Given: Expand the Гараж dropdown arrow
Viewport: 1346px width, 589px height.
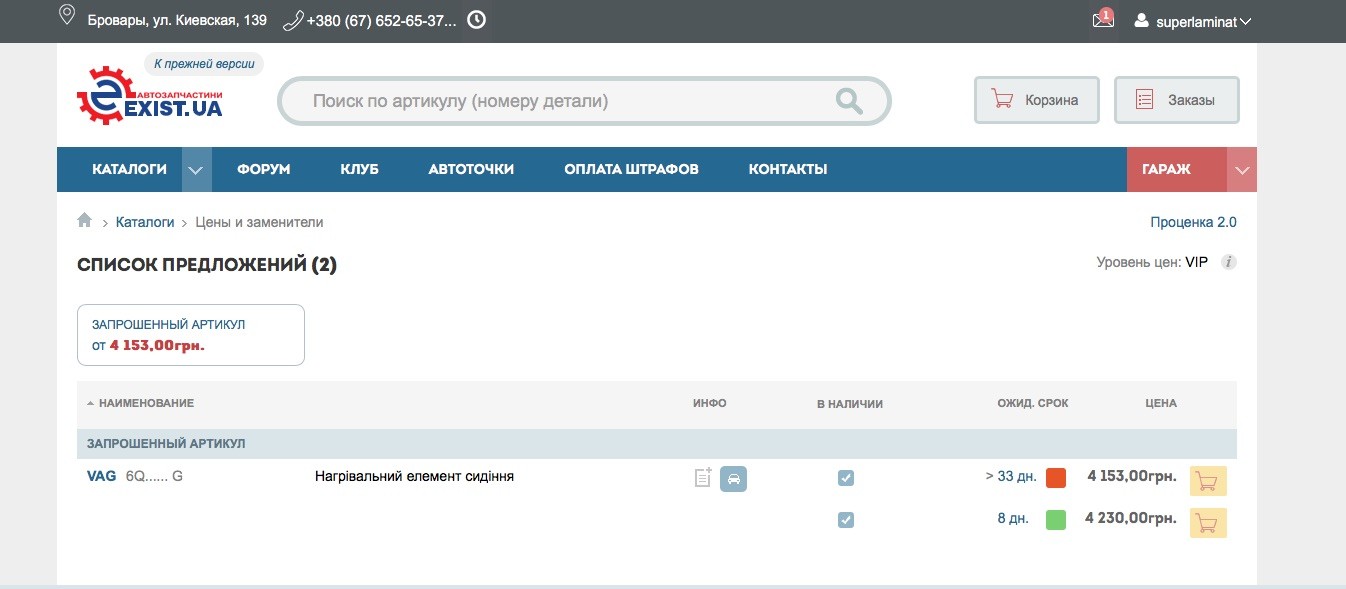Looking at the screenshot, I should click(1242, 170).
